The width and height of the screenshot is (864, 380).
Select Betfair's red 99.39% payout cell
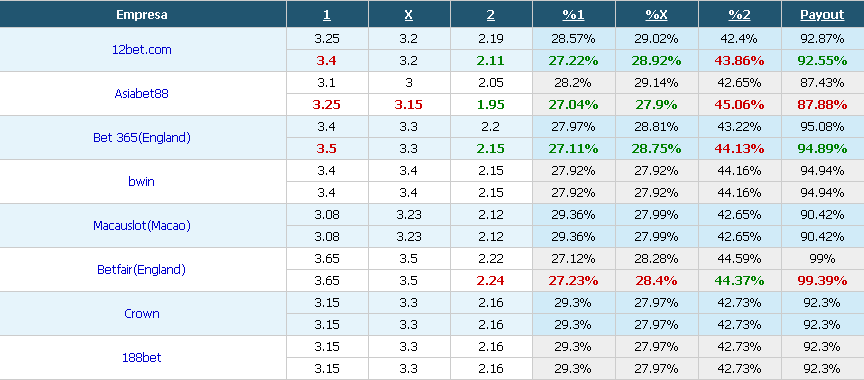[822, 280]
